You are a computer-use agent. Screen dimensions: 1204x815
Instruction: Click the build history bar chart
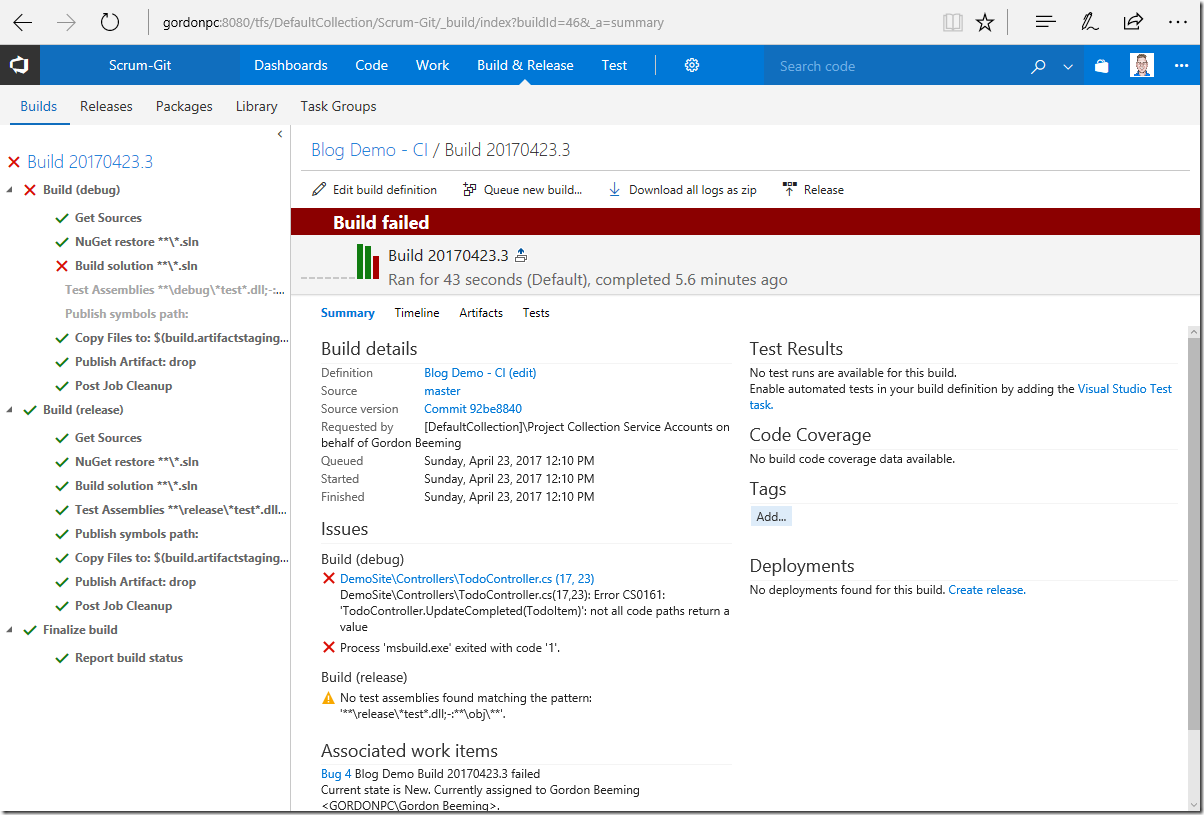coord(368,262)
